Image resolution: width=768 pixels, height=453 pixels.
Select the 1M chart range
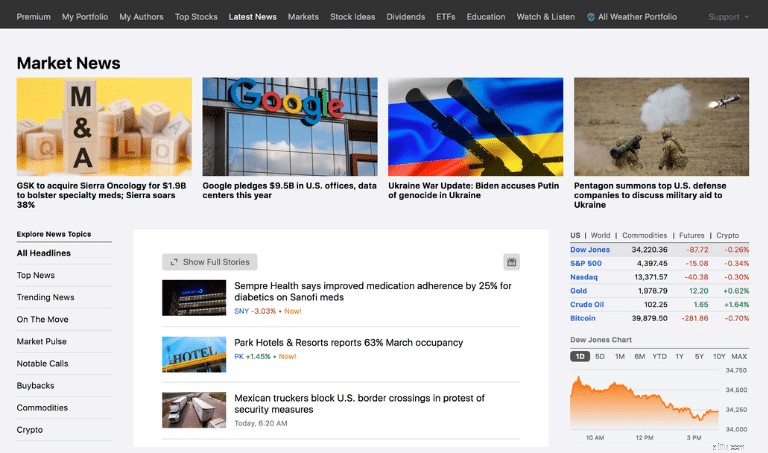[x=620, y=357]
